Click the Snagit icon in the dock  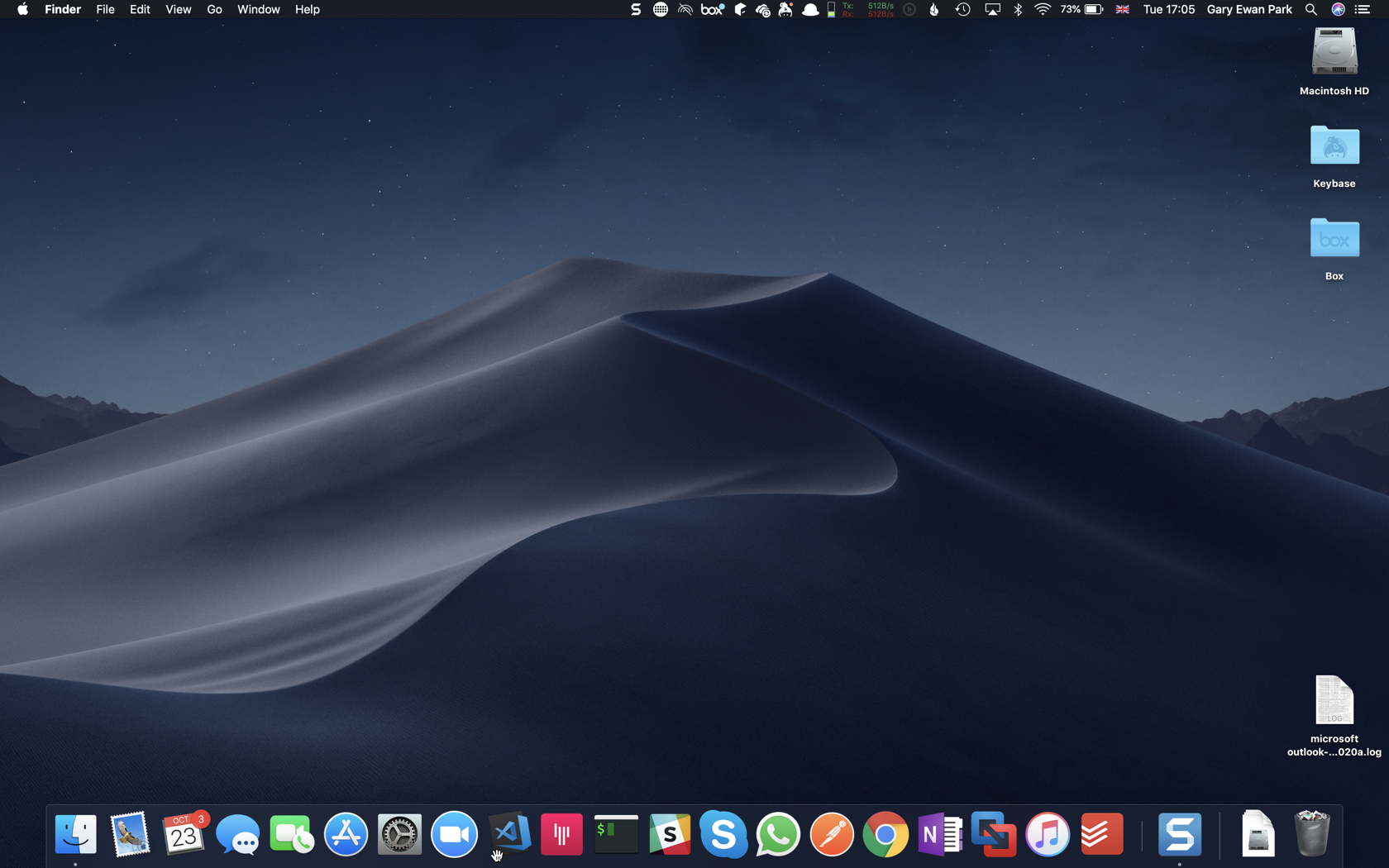coord(1179,835)
